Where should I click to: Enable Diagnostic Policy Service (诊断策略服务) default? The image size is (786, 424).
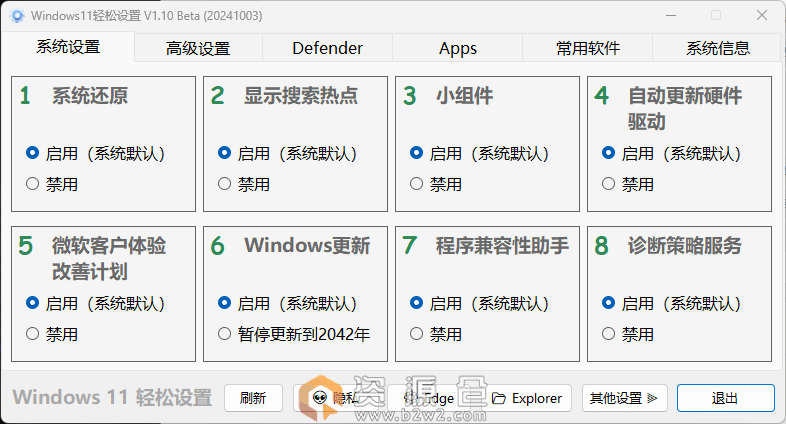pos(609,303)
